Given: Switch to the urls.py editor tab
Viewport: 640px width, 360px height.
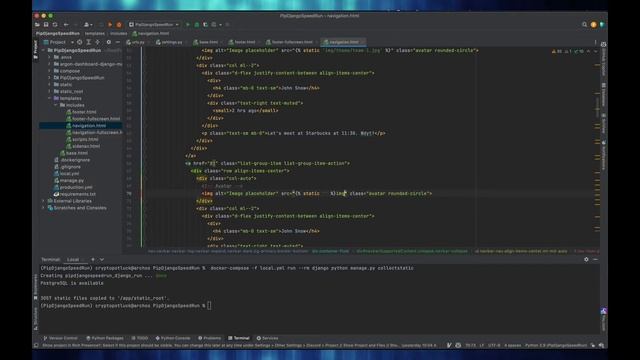Looking at the screenshot, I should (x=136, y=42).
